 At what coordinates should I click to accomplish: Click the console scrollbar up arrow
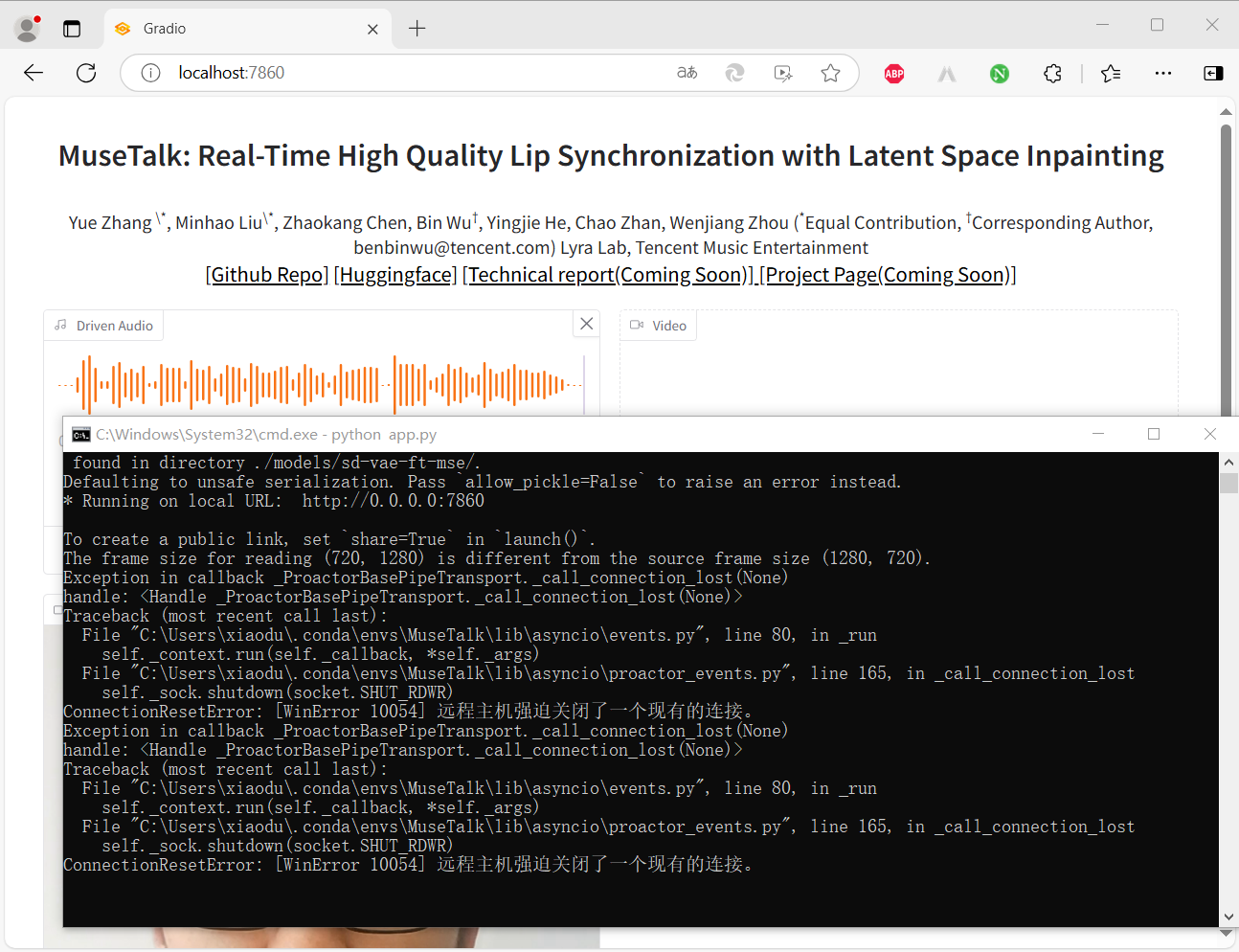1229,462
